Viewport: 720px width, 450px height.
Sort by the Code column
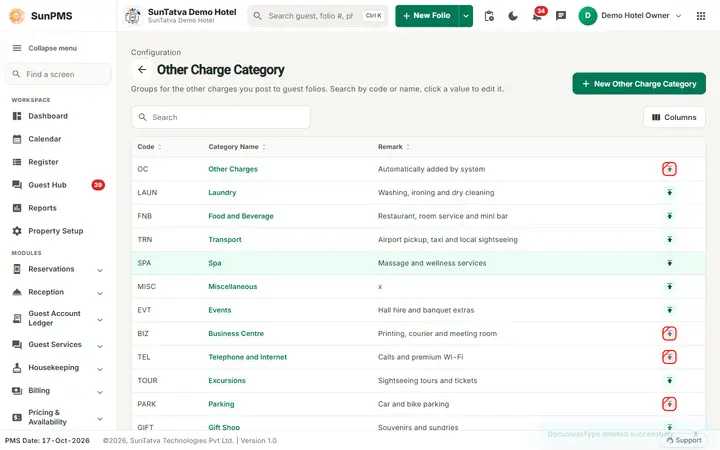(x=149, y=147)
